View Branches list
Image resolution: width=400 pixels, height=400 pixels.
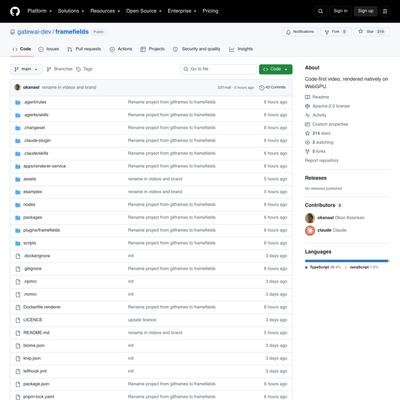pyautogui.click(x=59, y=69)
